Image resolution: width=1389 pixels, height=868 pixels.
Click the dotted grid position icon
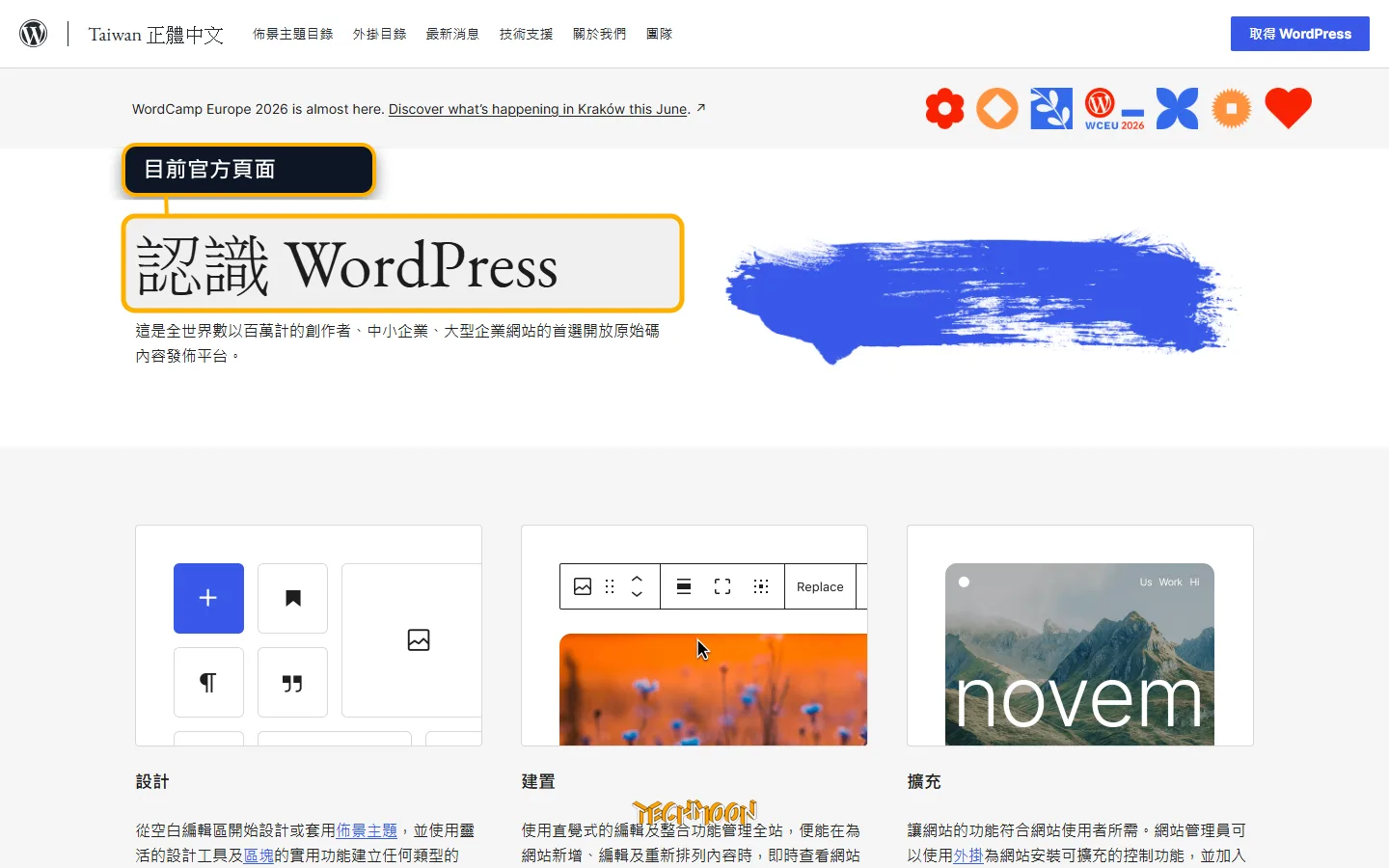[761, 586]
